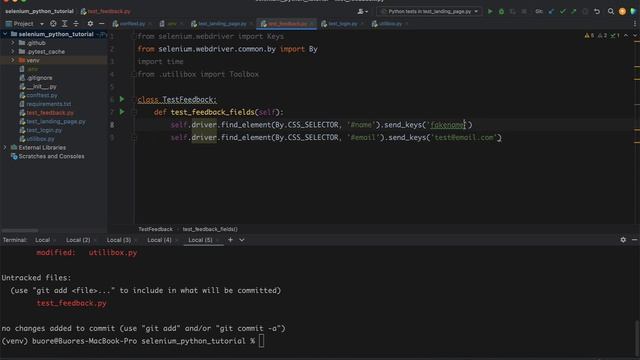Open the run configuration dropdown

pos(429,11)
